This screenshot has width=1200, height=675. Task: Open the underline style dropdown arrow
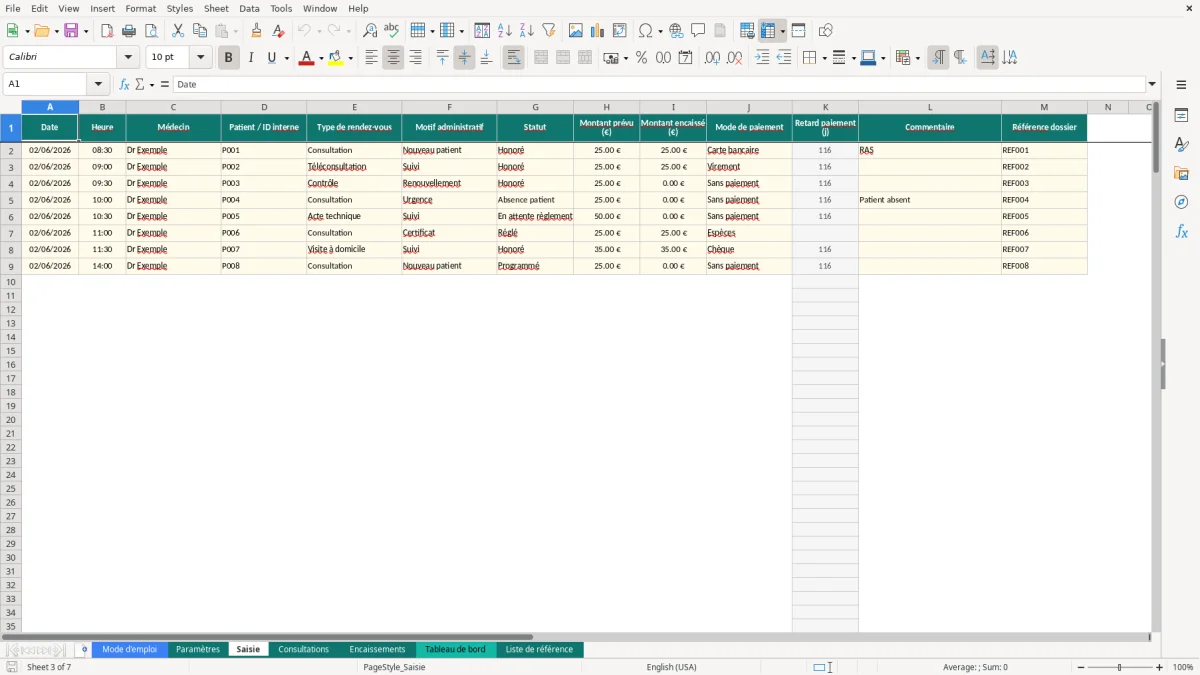(286, 58)
